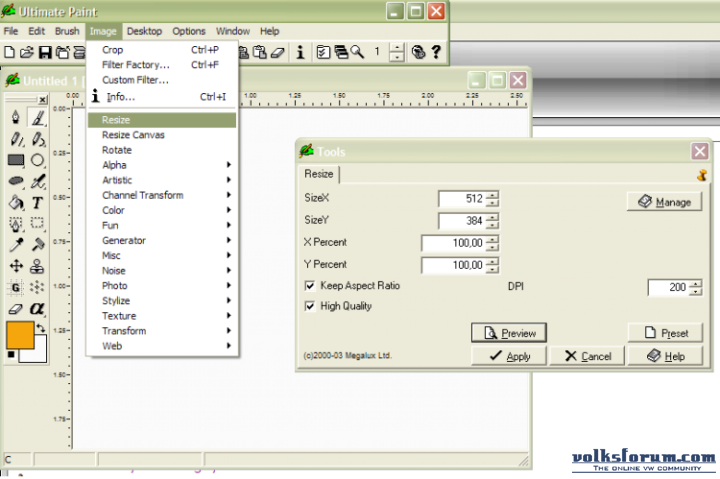Viewport: 720px width, 479px height.
Task: Click the Preset button
Action: [665, 333]
